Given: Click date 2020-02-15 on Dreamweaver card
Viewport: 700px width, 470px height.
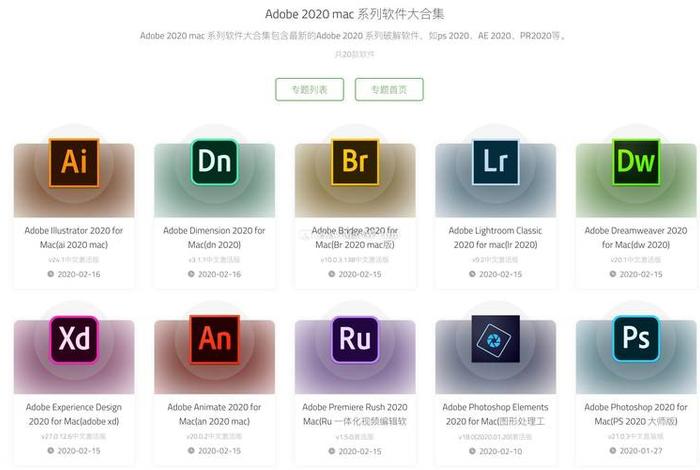Looking at the screenshot, I should [x=642, y=274].
